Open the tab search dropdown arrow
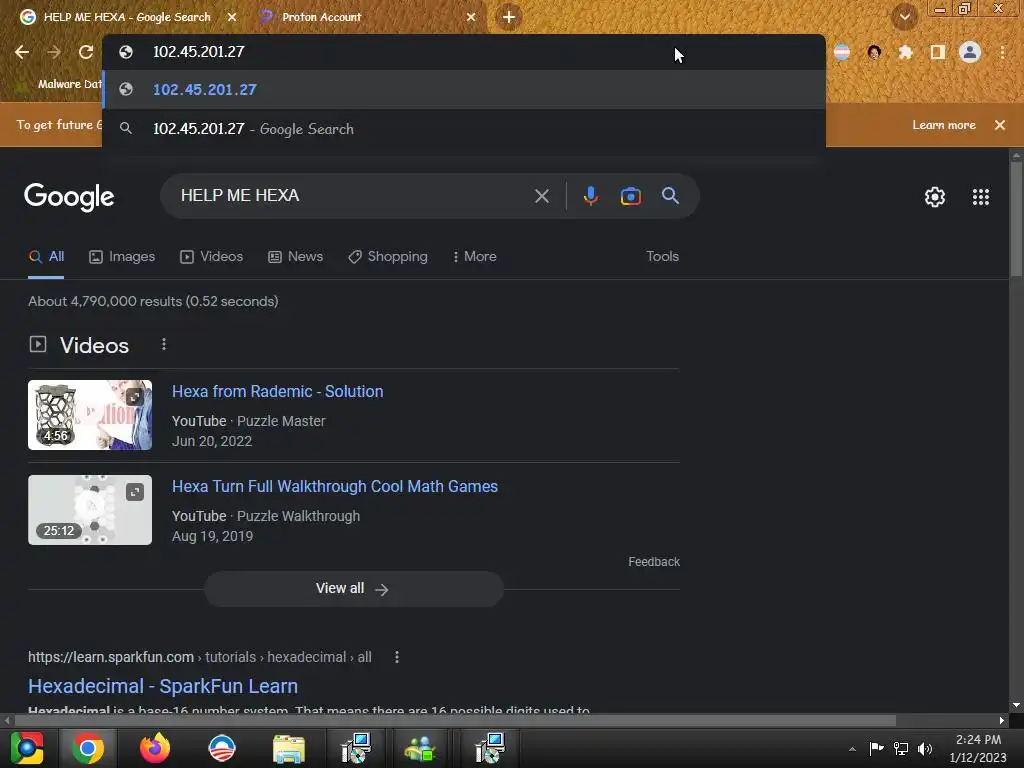 (x=904, y=17)
